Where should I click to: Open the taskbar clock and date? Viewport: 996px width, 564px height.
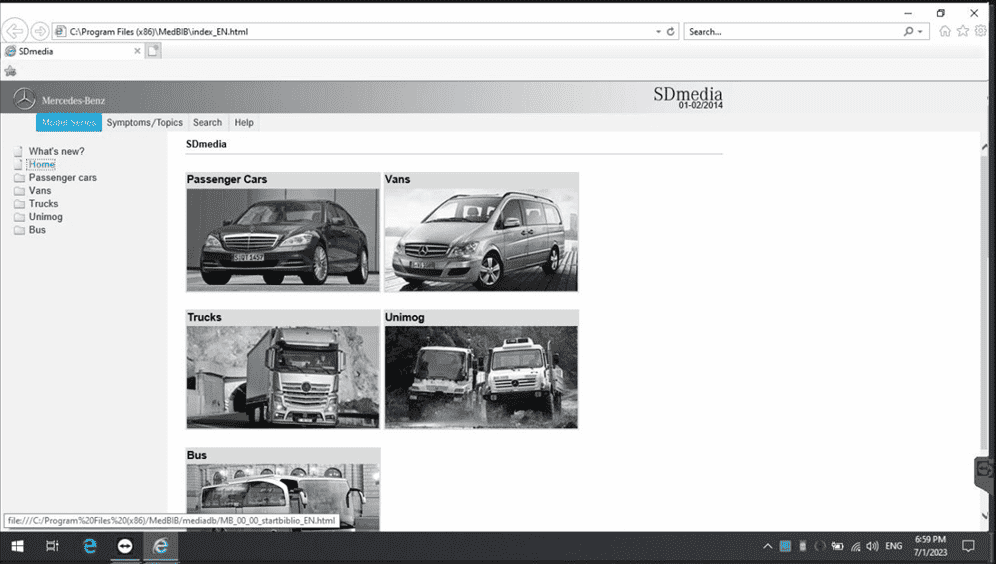coord(930,546)
